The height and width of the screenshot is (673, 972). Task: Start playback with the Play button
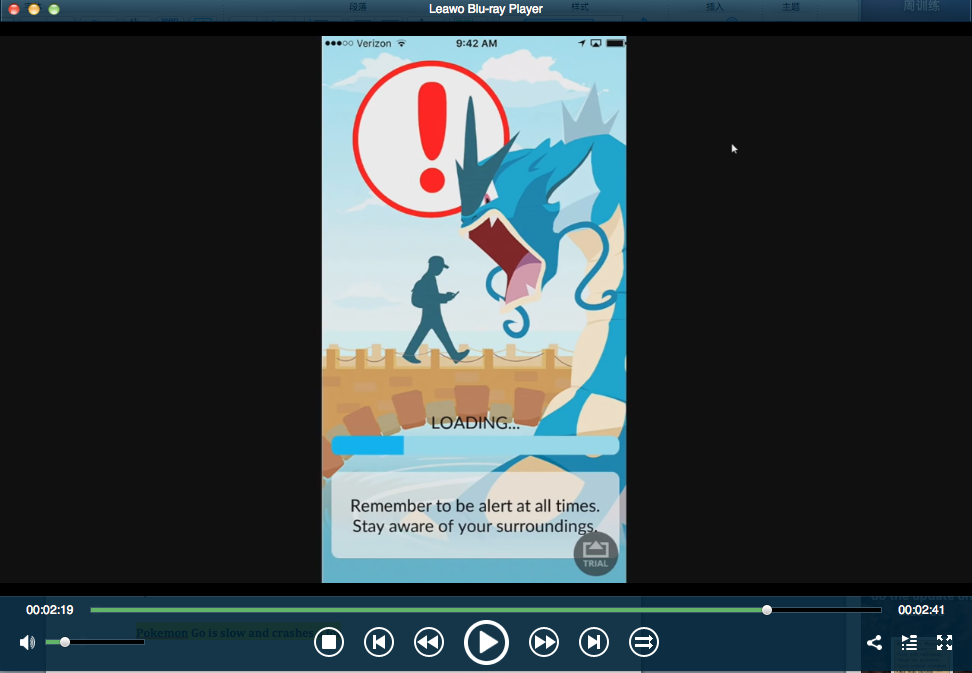pyautogui.click(x=486, y=642)
